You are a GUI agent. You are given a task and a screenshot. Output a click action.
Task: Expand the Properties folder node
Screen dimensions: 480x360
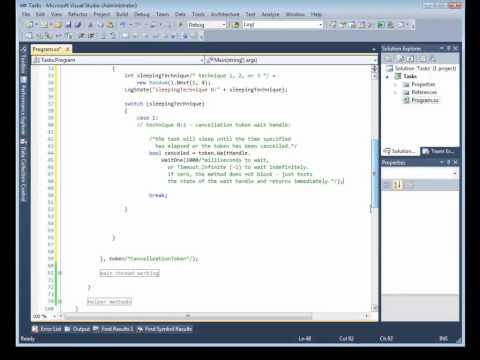[395, 85]
